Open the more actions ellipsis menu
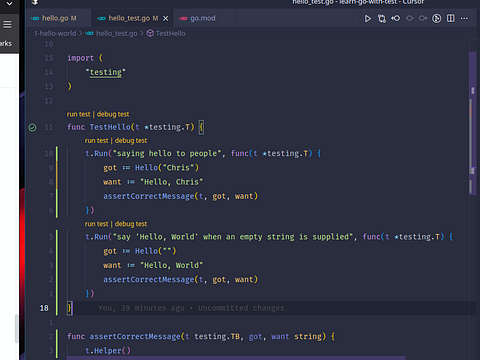This screenshot has height=360, width=480. pos(464,18)
